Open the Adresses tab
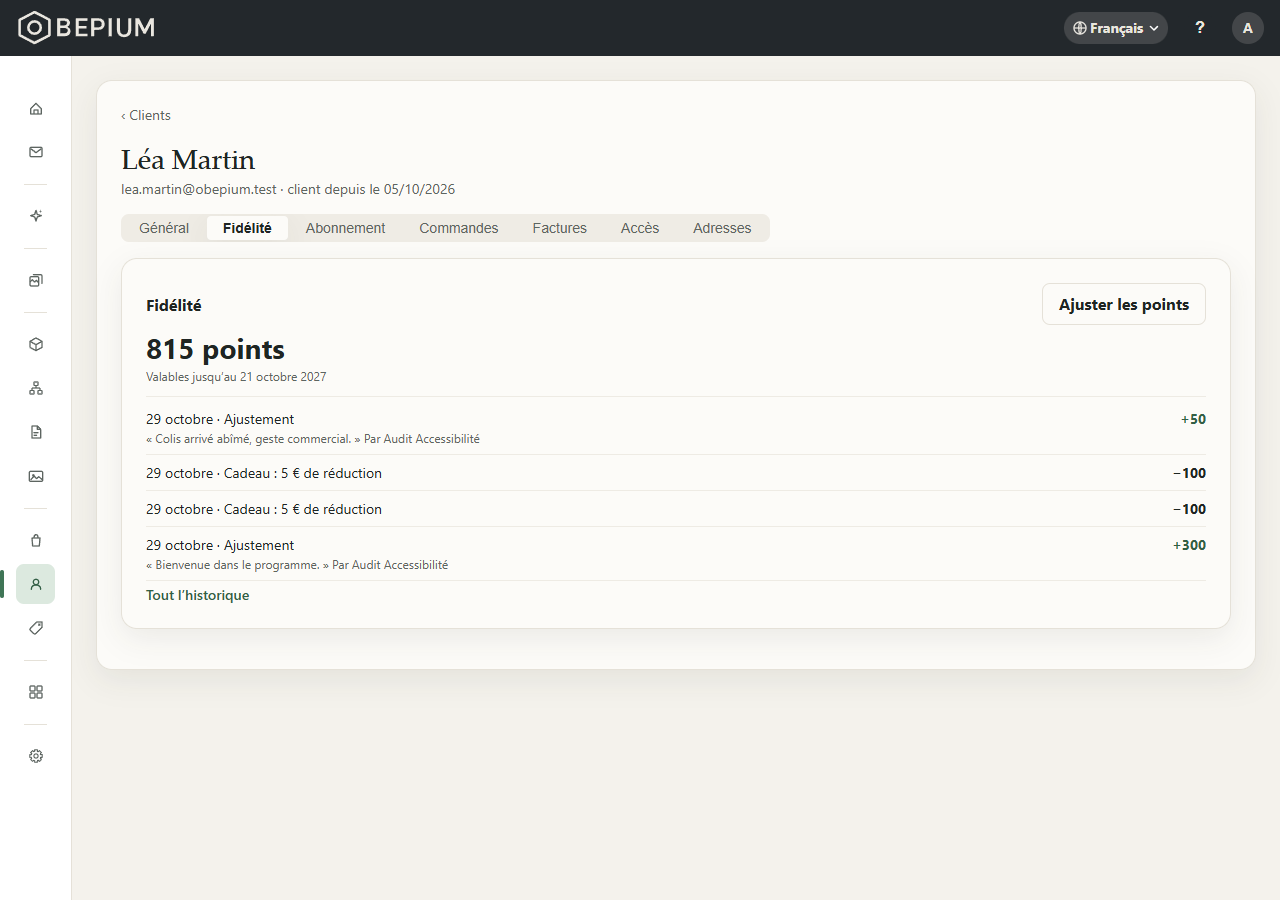Image resolution: width=1280 pixels, height=900 pixels. click(x=722, y=228)
